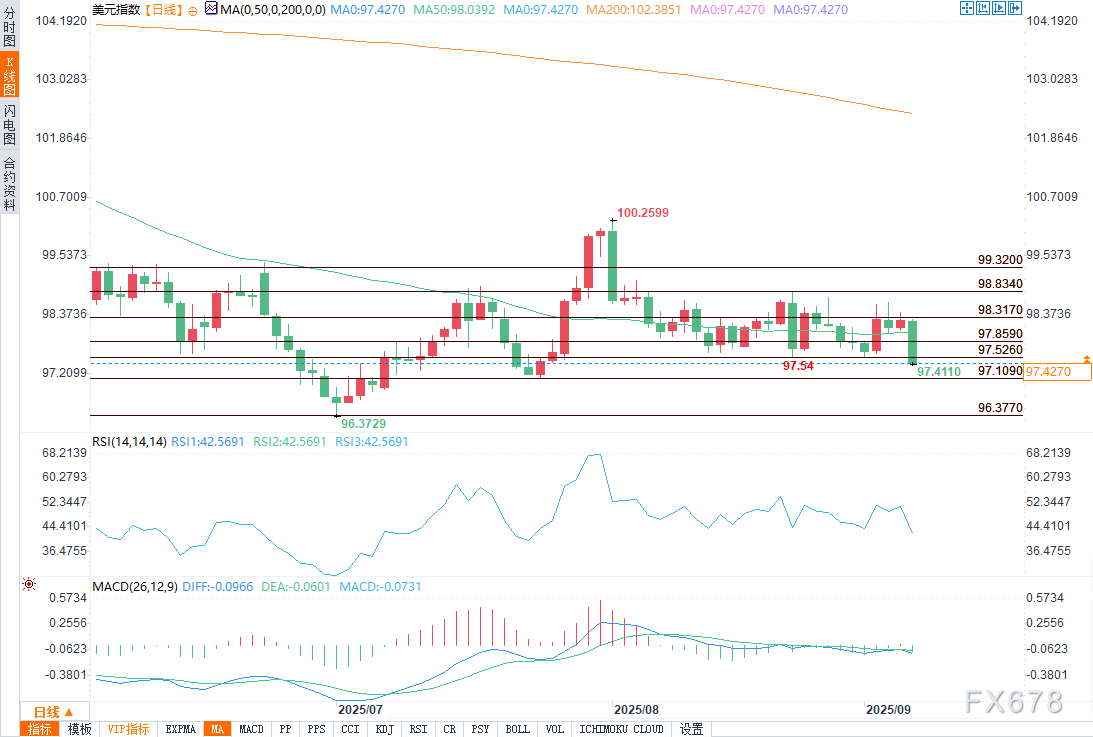Click the red sun icon beside MACD panel
Screen dimensions: 1093x737
pos(28,584)
